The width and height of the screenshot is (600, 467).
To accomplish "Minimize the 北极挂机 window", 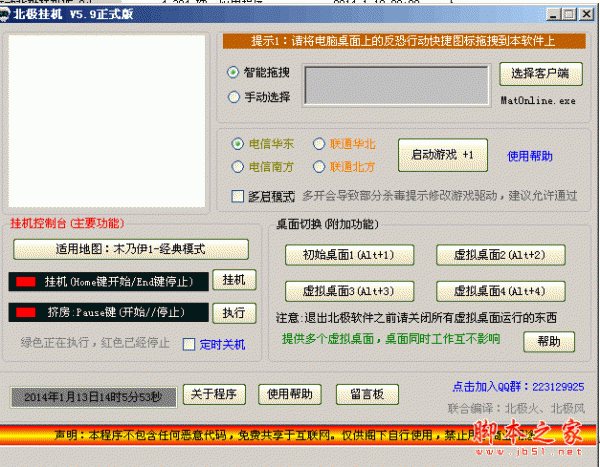I will 553,15.
